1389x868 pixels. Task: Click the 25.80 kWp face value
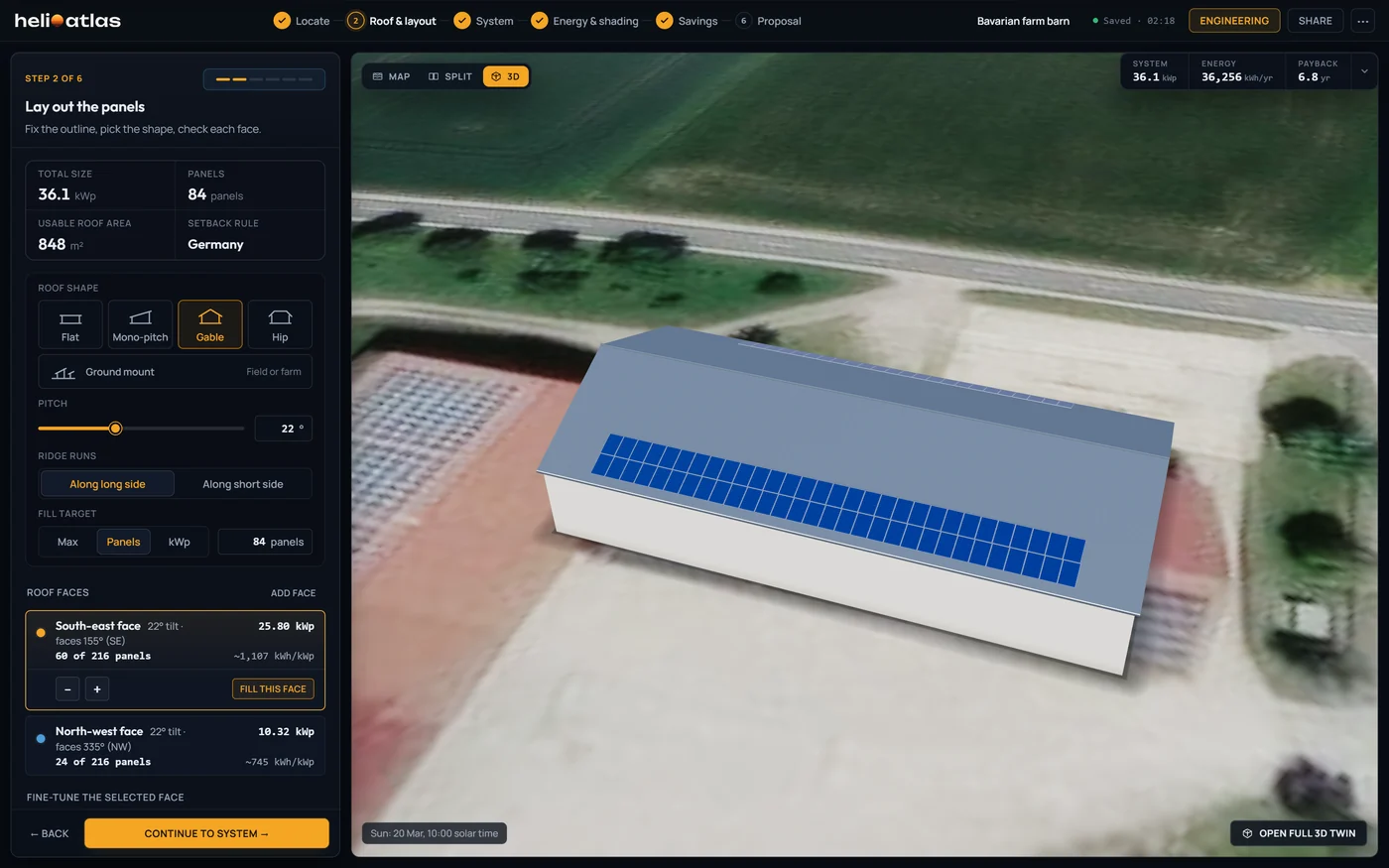[286, 626]
